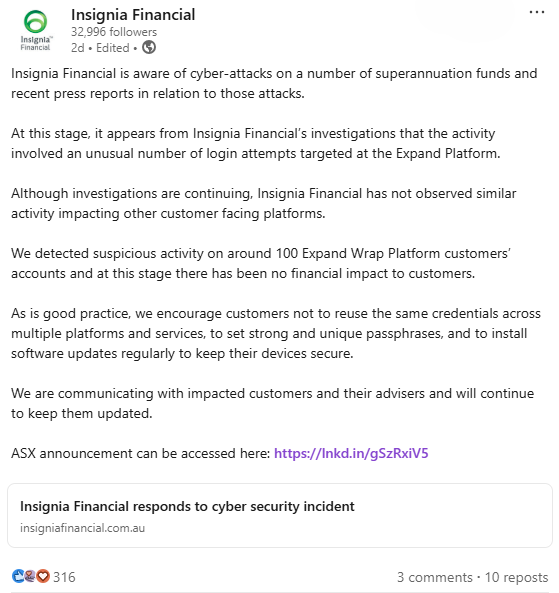This screenshot has height=593, width=559.
Task: Click the paragraph mentioning Expand Wrap Platform customers
Action: point(261,263)
